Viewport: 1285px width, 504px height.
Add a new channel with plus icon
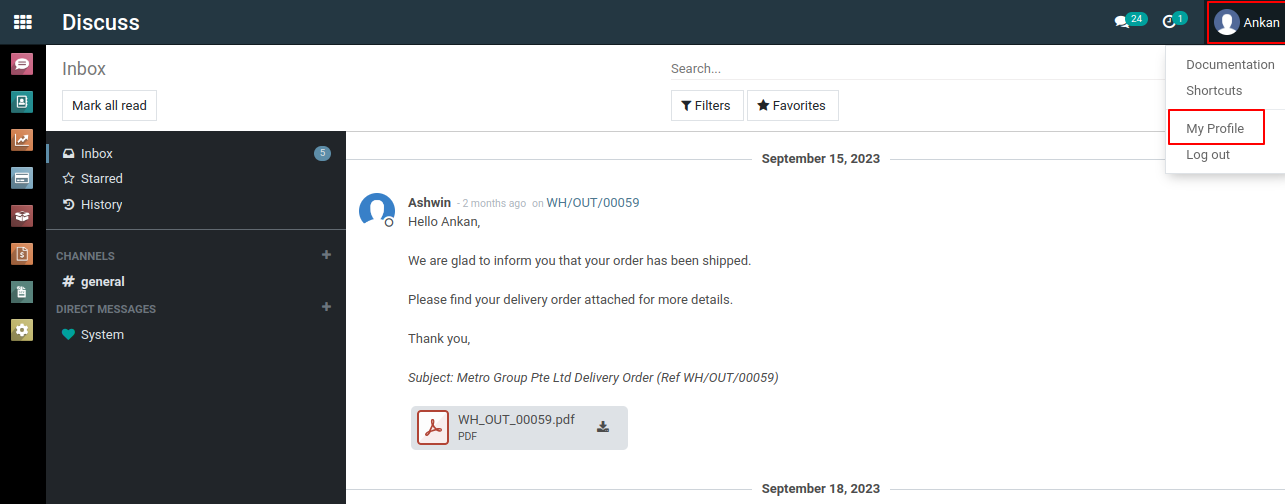coord(326,255)
